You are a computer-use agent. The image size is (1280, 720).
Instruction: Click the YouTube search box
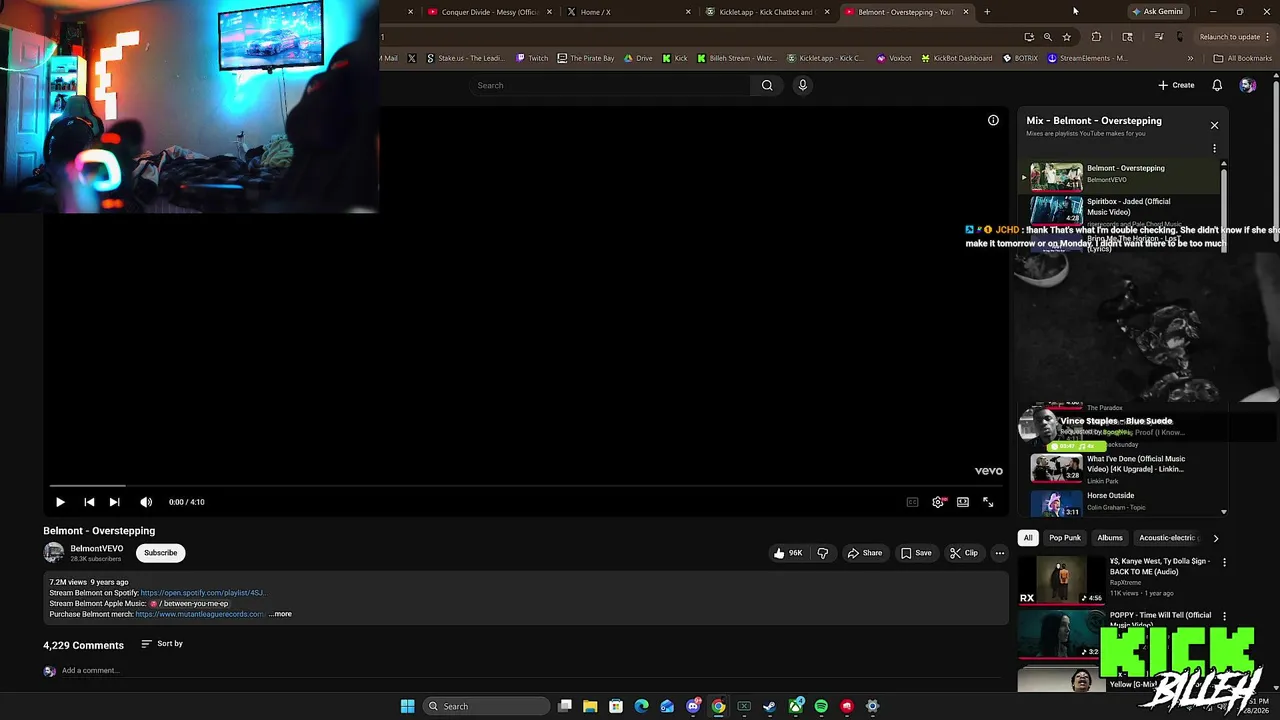point(610,85)
